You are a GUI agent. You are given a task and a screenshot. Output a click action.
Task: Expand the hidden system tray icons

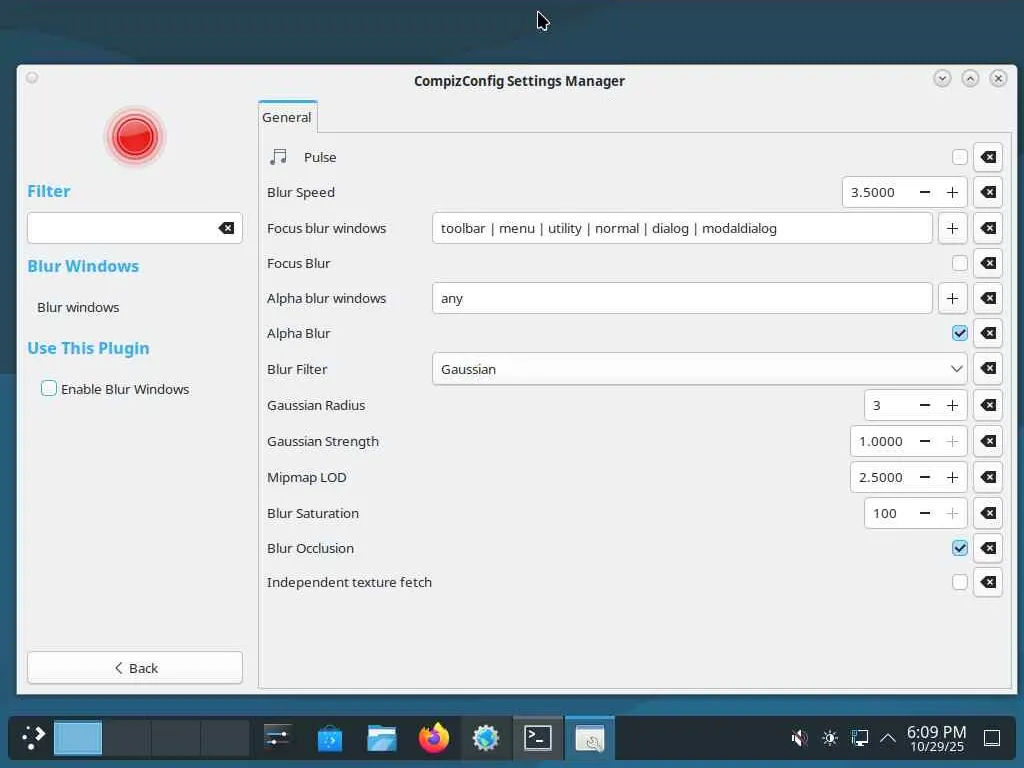(888, 739)
